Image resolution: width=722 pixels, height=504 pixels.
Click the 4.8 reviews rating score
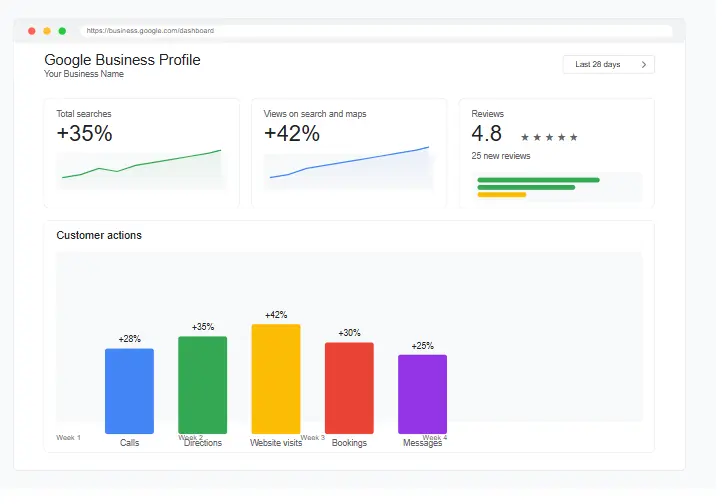click(487, 134)
